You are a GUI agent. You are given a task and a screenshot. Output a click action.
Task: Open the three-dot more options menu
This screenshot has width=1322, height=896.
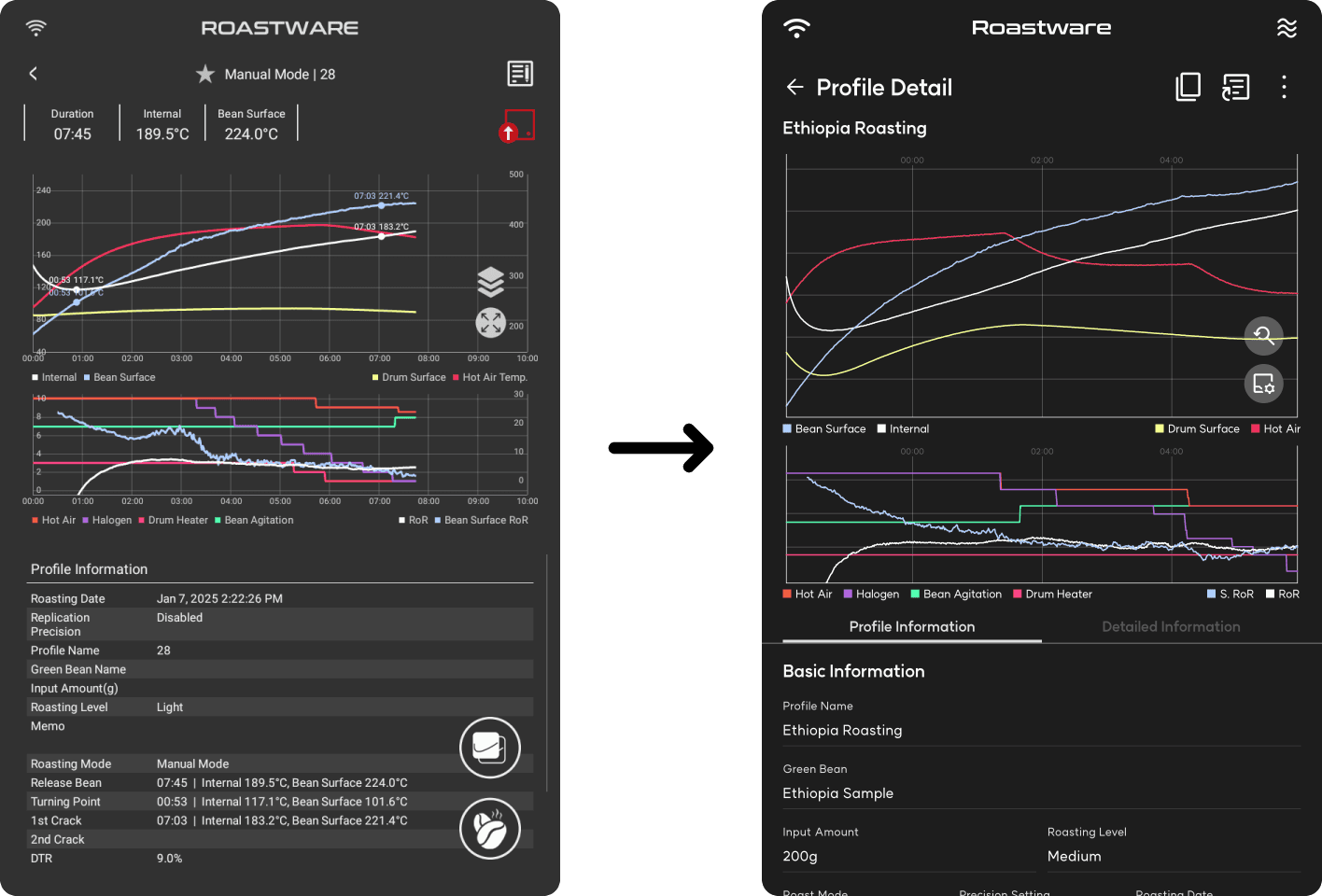[x=1285, y=87]
